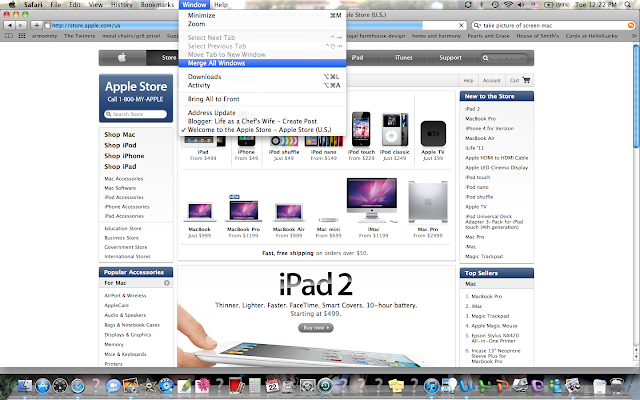Click the Time Machine icon in menu bar
The height and width of the screenshot is (400, 640).
point(495,4)
